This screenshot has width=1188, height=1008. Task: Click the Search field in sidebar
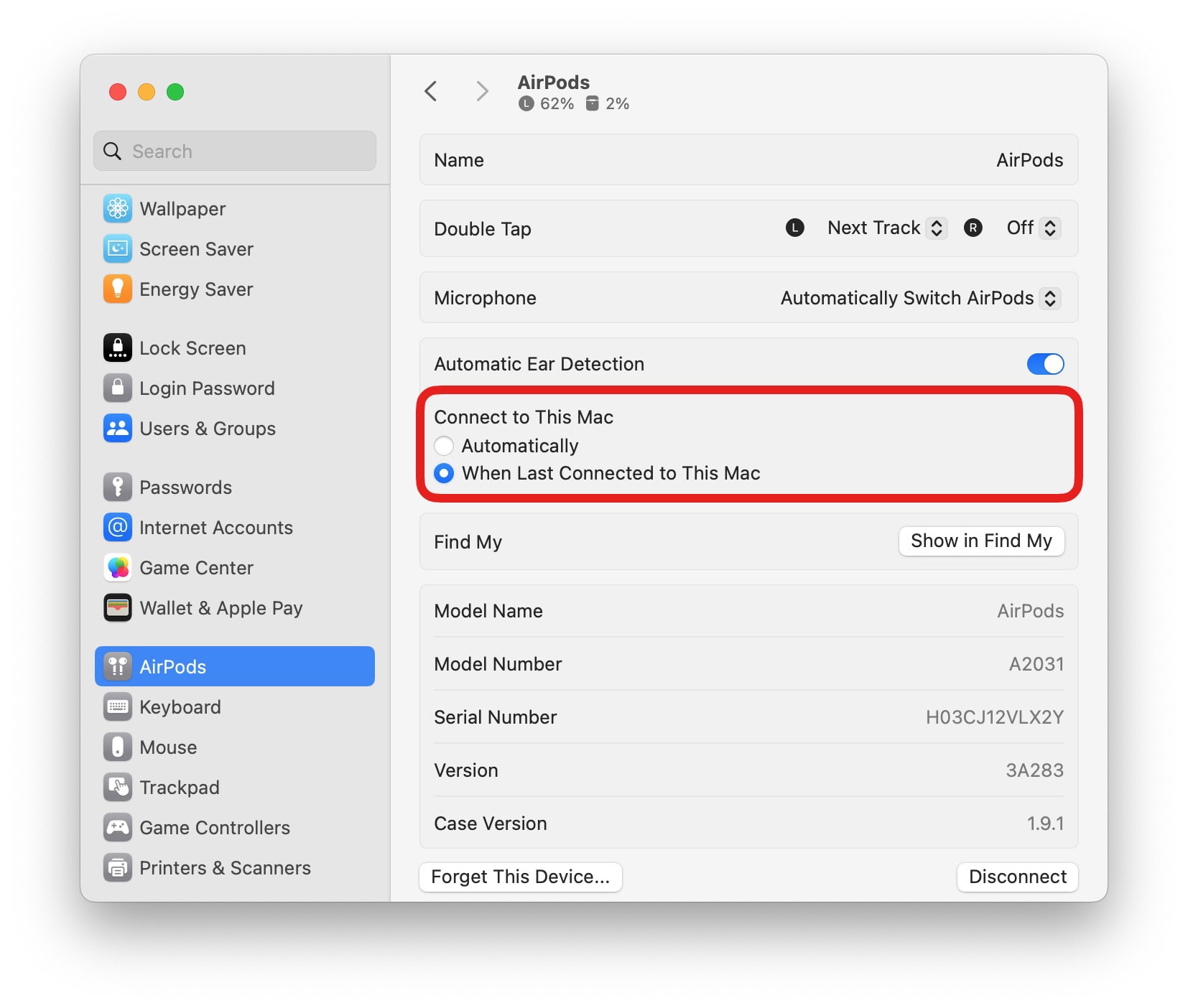tap(235, 151)
